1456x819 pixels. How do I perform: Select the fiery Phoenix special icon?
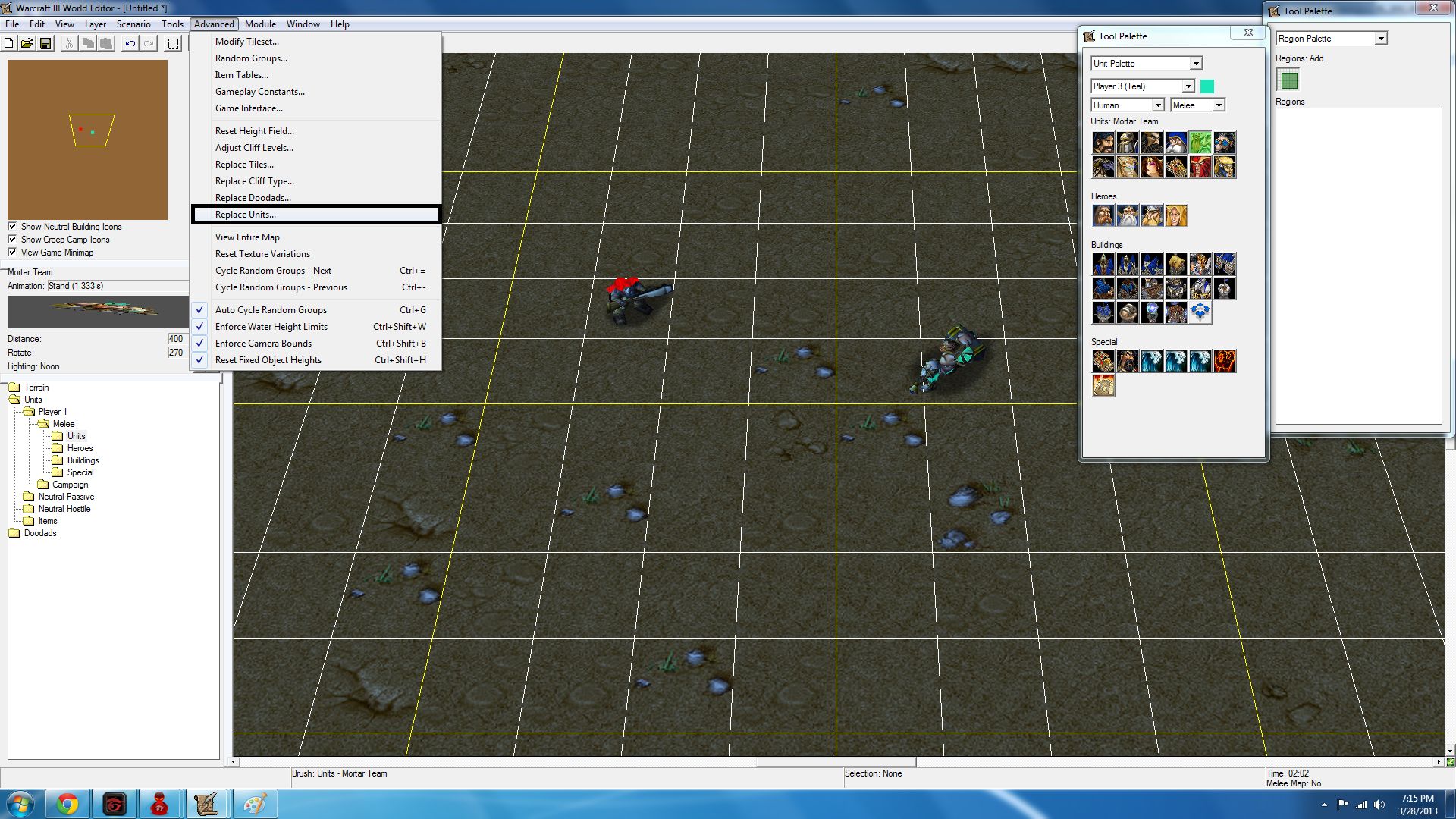(1225, 361)
